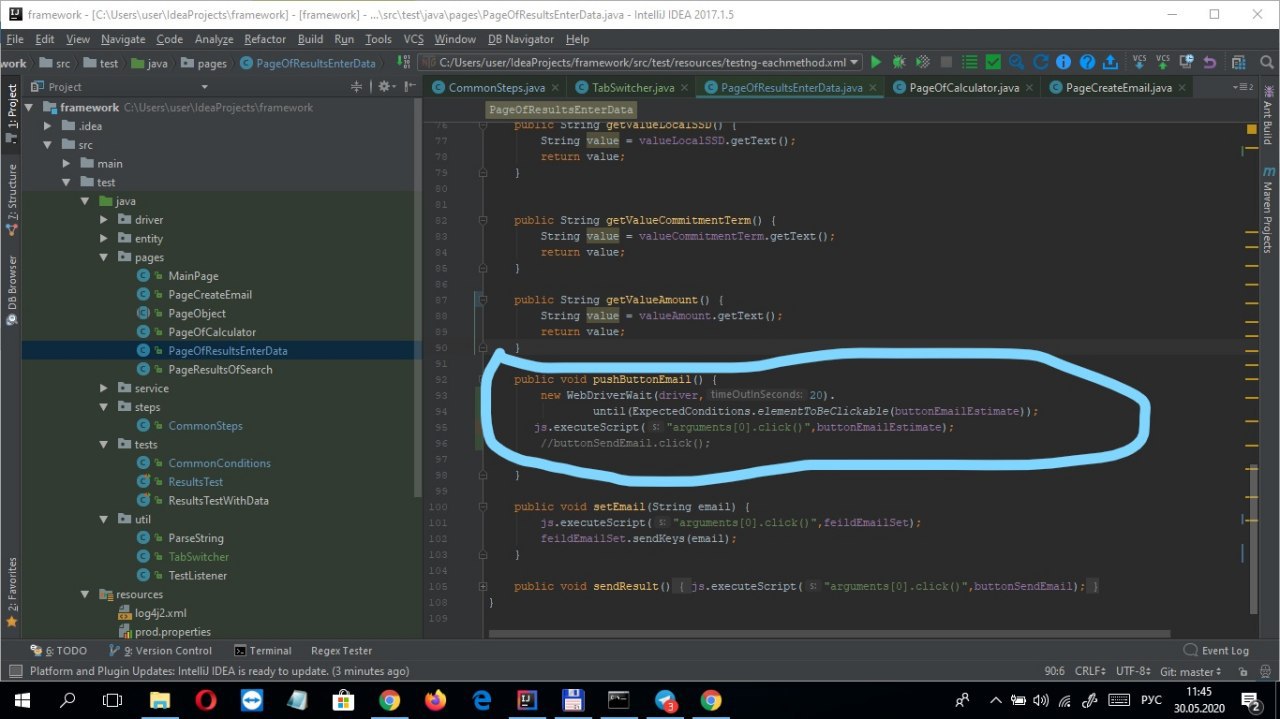Open the Event Log
This screenshot has width=1280, height=719.
pos(1216,650)
